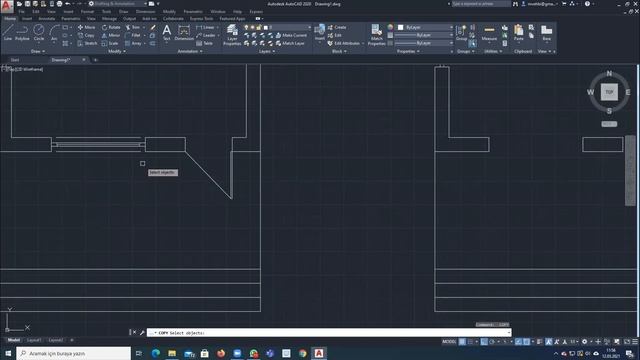This screenshot has height=360, width=640.
Task: Choose the Mirror command
Action: click(111, 36)
